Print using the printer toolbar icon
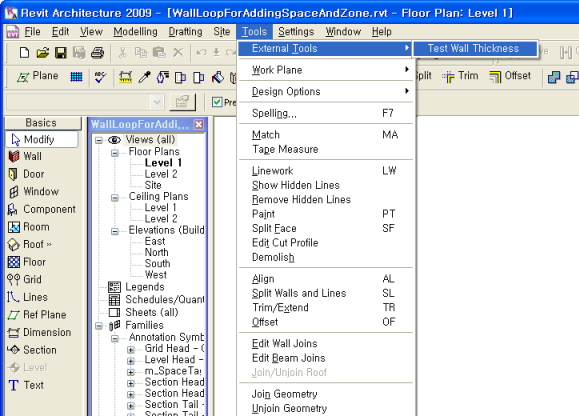 pos(97,53)
